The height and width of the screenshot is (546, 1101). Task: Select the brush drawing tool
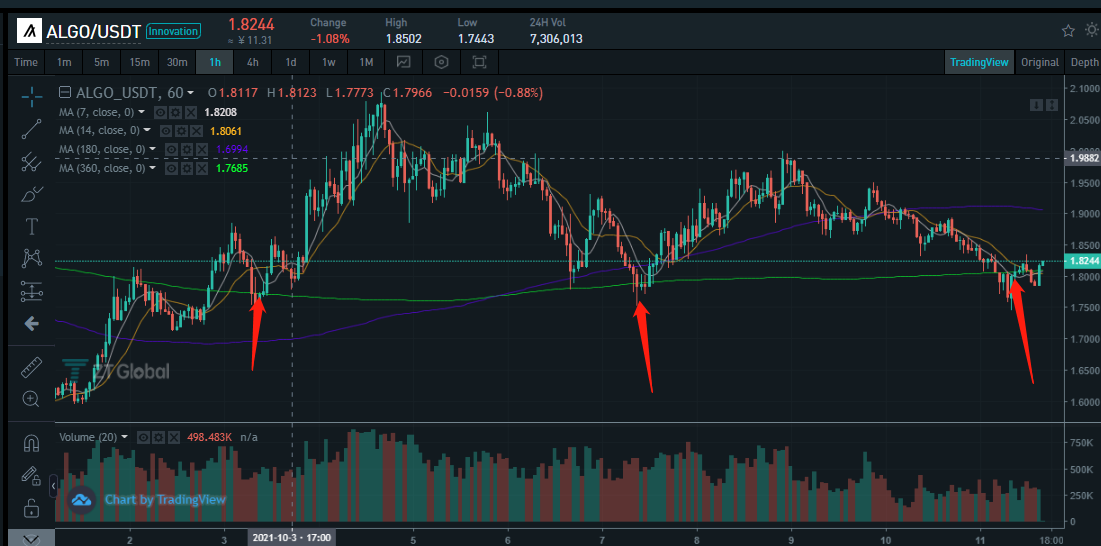[x=31, y=194]
